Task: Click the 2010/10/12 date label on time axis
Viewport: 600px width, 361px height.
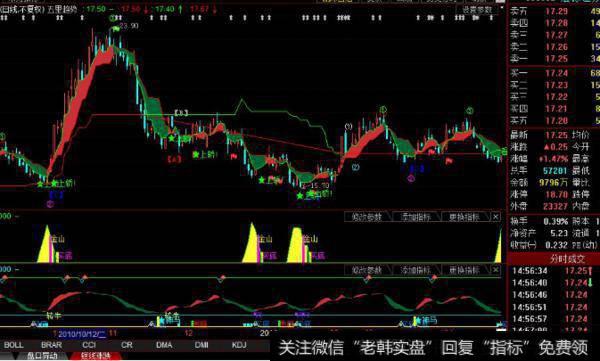Action: [x=82, y=334]
